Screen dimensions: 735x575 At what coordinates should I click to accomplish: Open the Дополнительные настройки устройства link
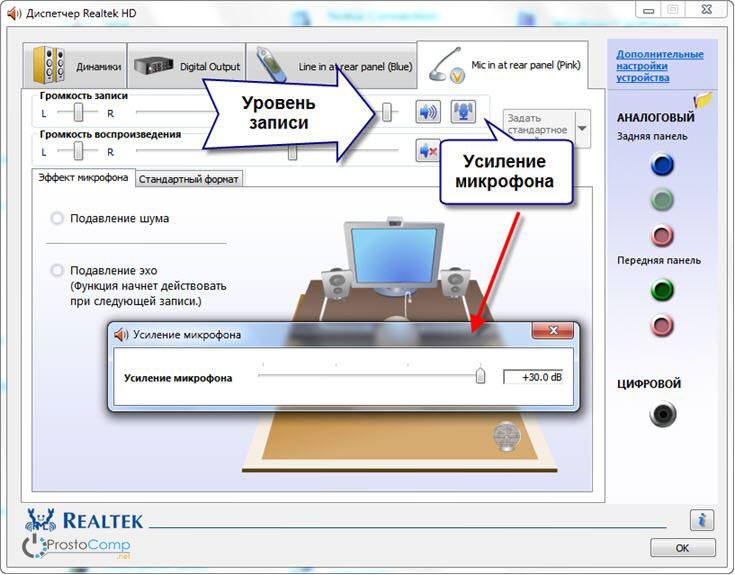coord(659,66)
